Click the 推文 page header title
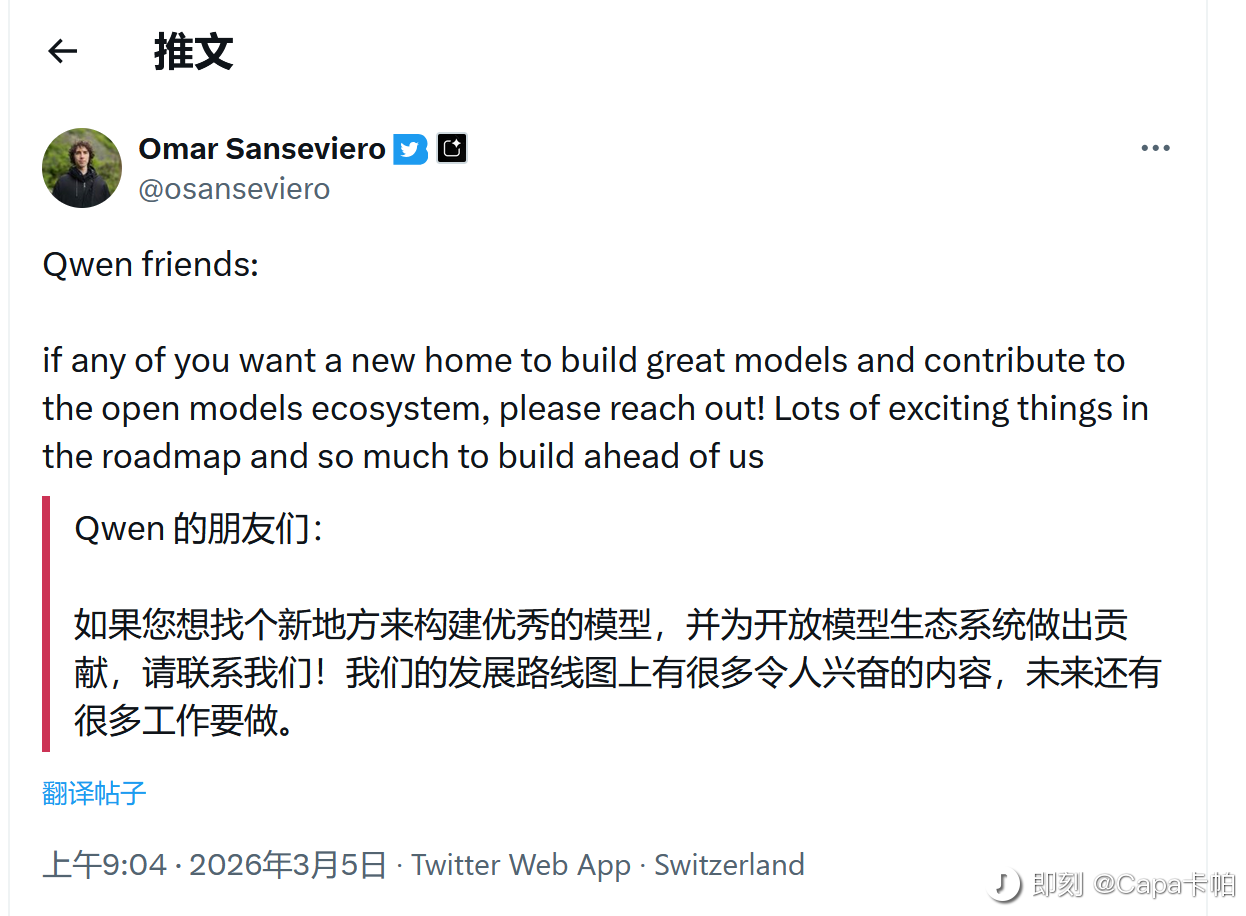Viewport: 1246px width, 916px height. click(x=193, y=52)
